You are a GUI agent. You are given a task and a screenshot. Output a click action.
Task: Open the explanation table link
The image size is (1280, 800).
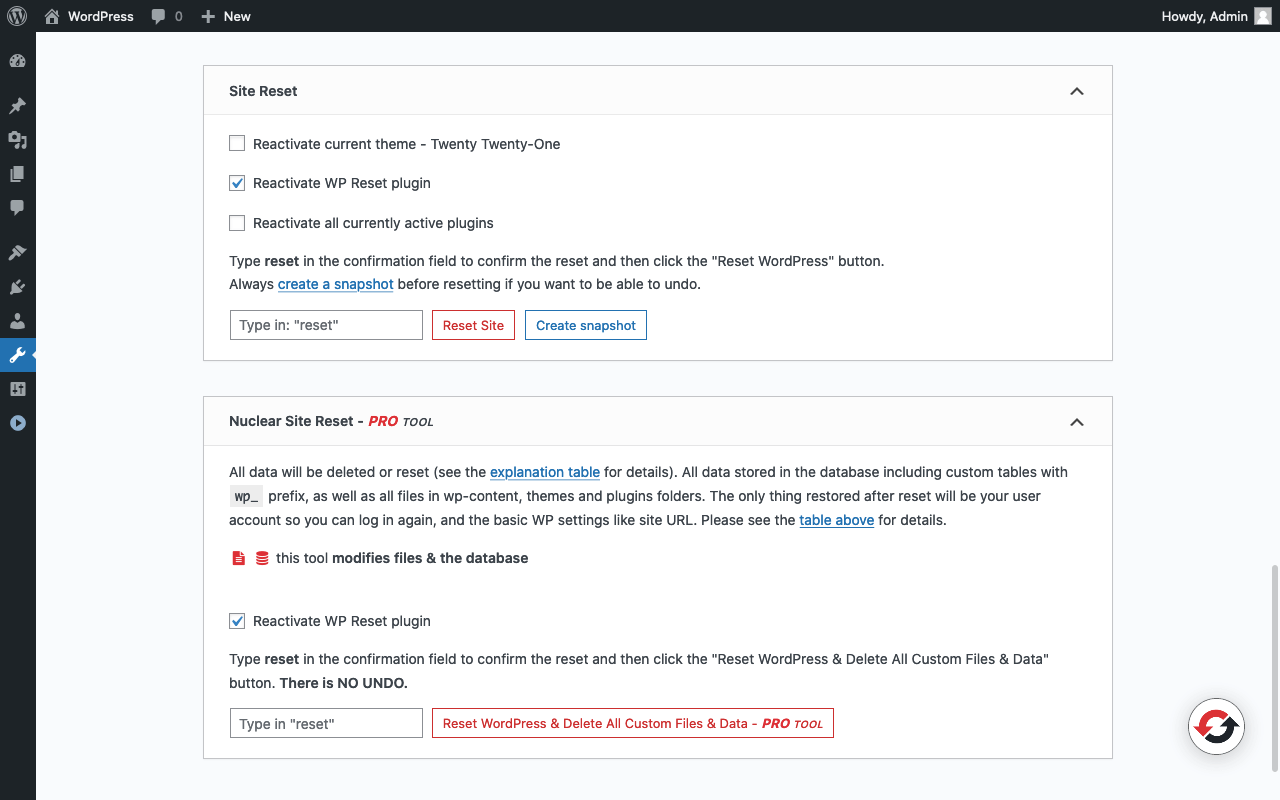(x=545, y=472)
